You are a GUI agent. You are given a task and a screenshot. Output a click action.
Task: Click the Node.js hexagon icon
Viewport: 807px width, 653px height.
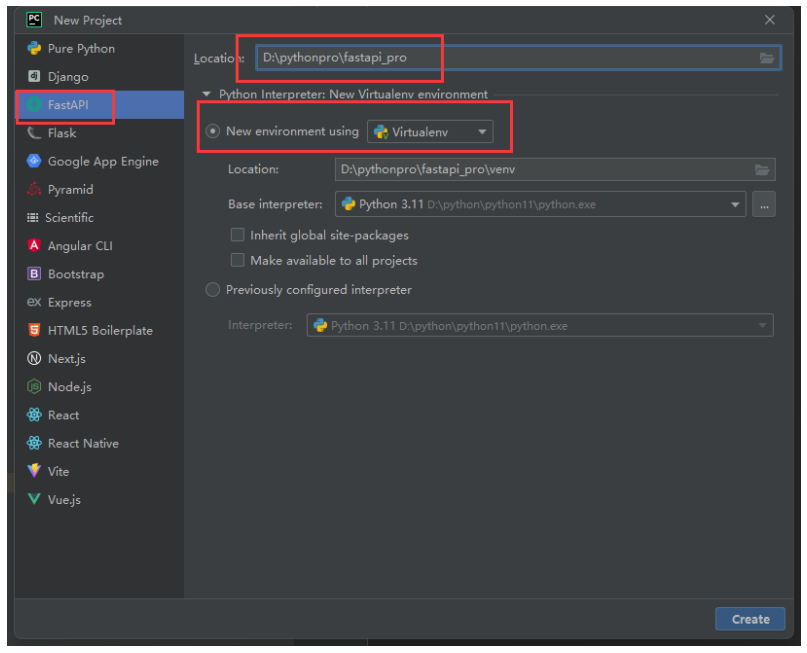(34, 386)
